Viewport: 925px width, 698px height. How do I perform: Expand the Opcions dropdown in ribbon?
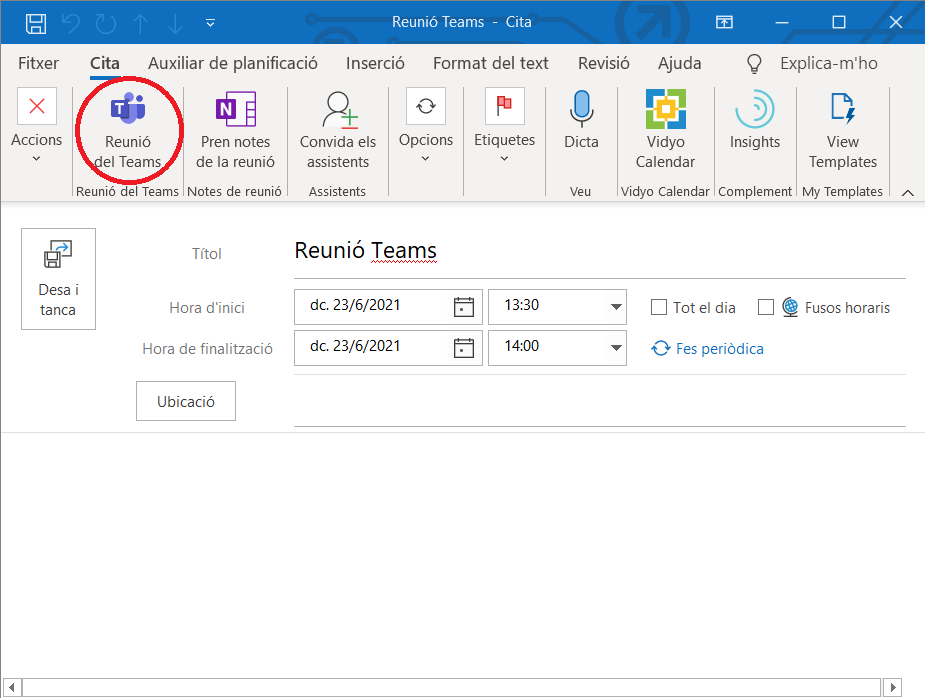pos(425,140)
